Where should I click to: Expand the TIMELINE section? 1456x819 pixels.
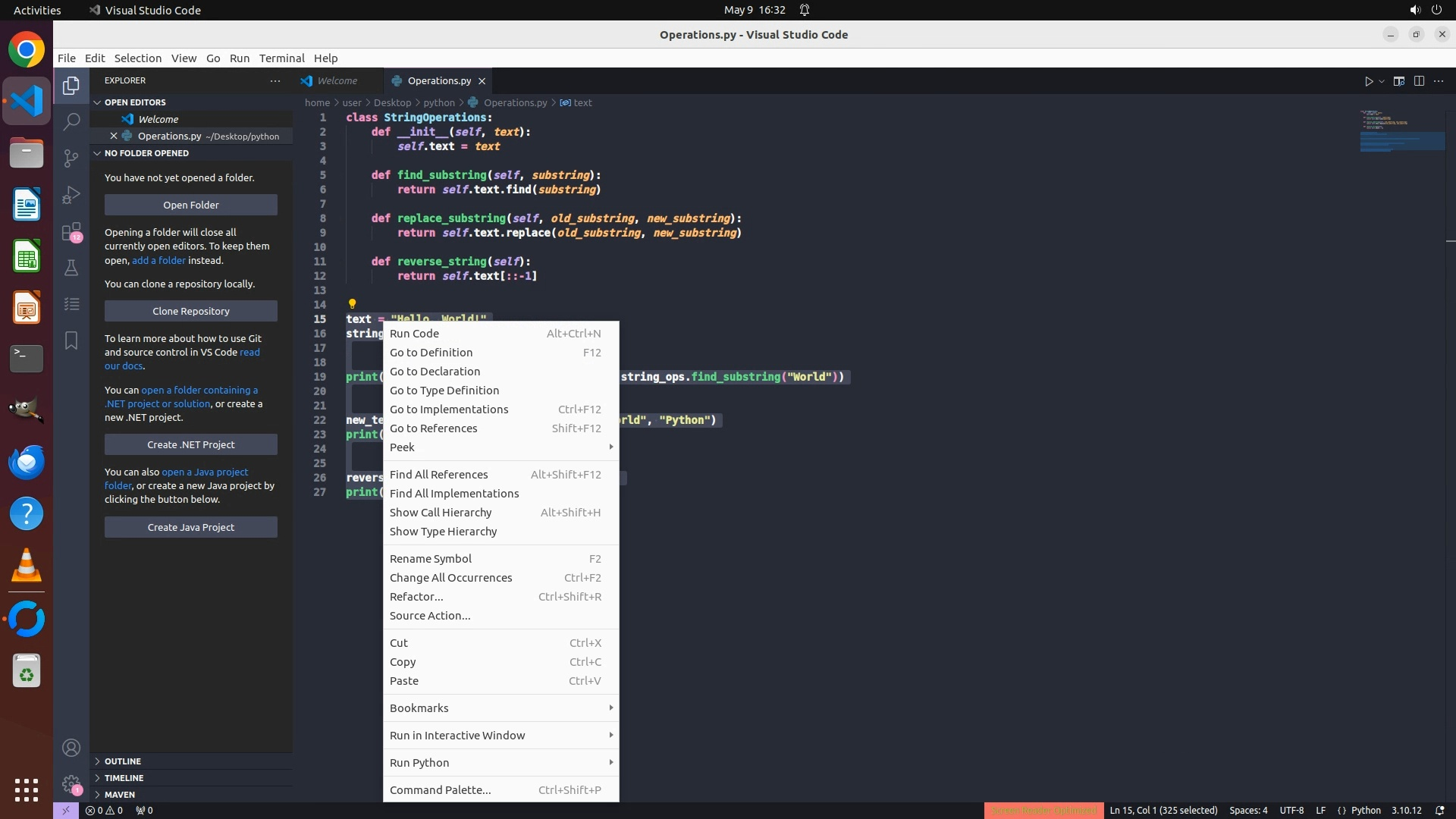click(x=124, y=778)
